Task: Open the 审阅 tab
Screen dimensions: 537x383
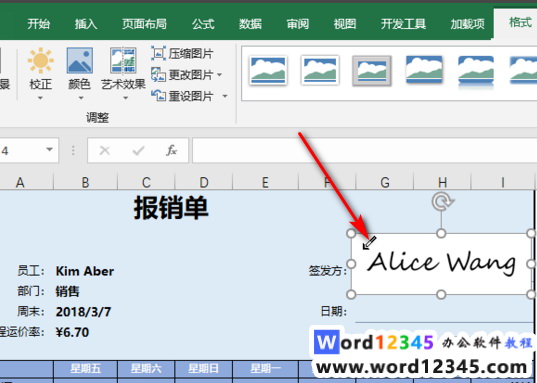Action: tap(297, 24)
